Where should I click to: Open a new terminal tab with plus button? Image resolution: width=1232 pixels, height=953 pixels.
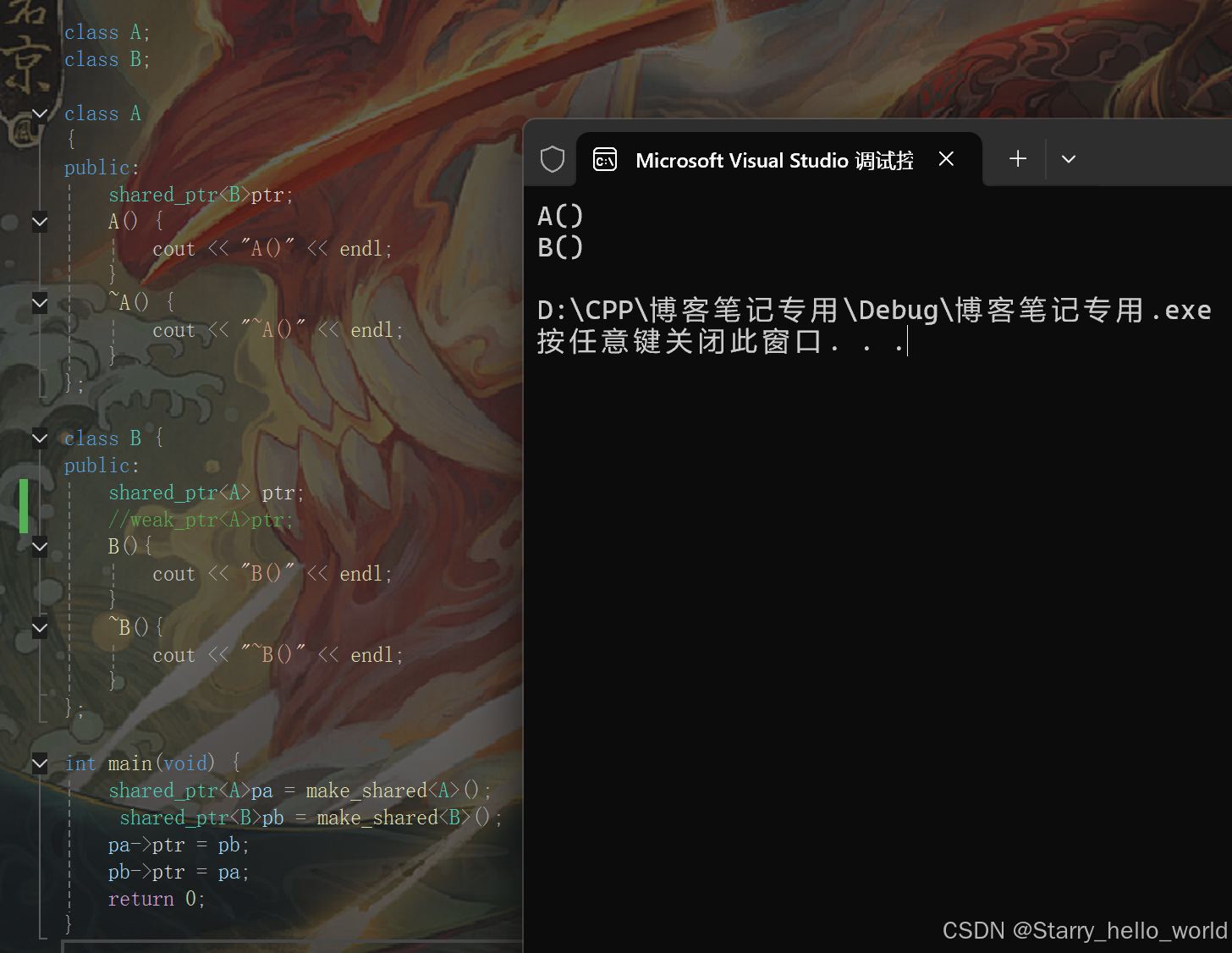point(1018,159)
